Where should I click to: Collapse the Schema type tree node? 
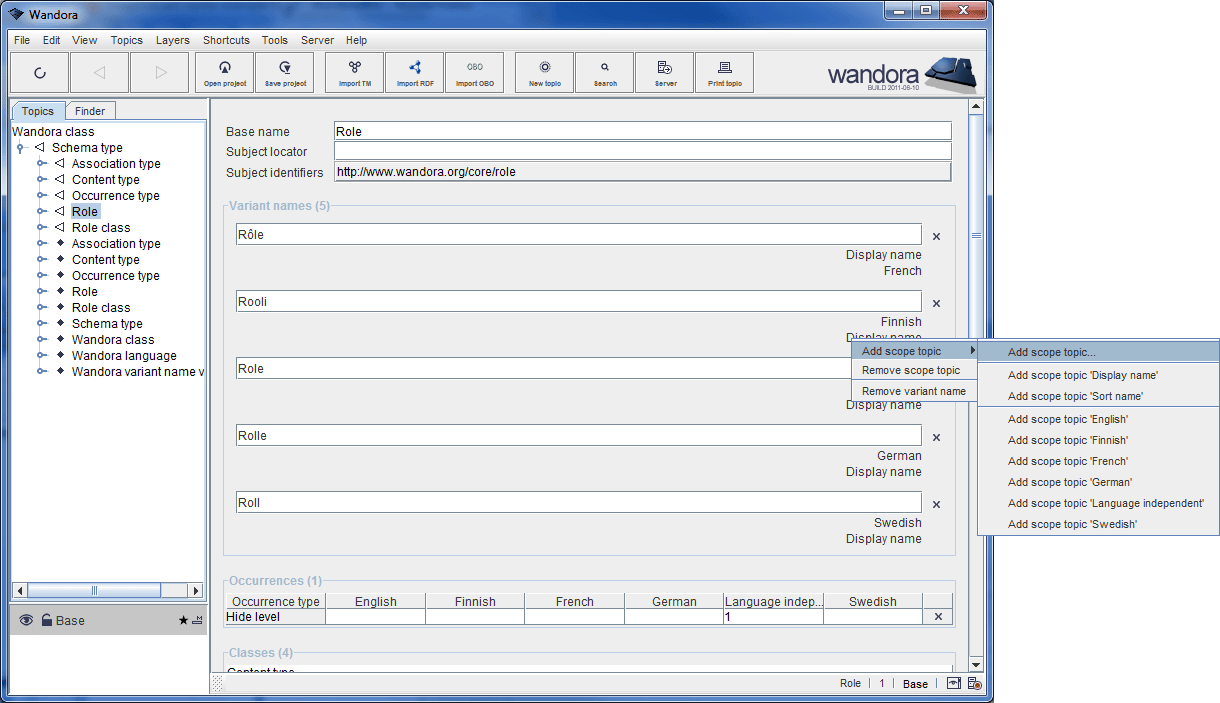pos(22,147)
